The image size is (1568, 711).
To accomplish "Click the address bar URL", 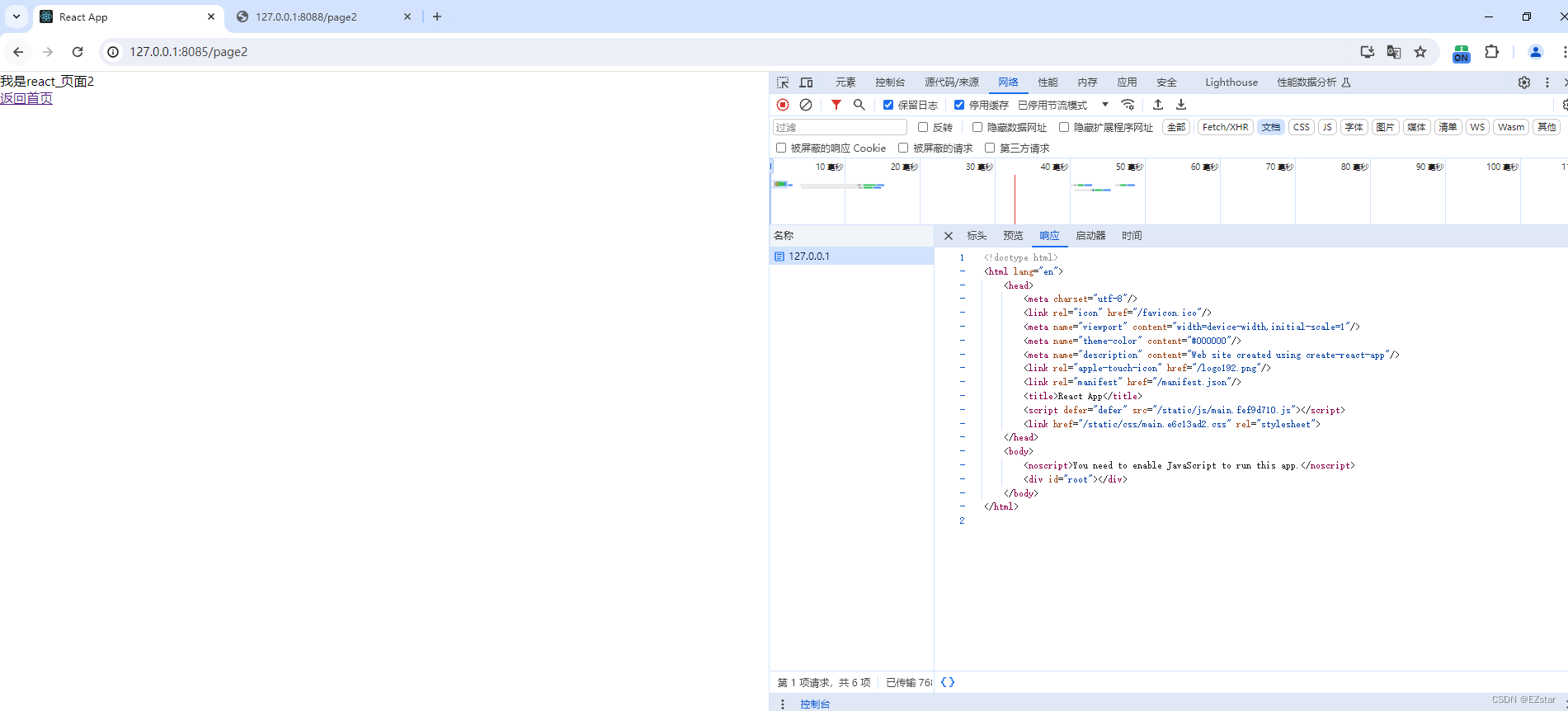I will pos(189,52).
